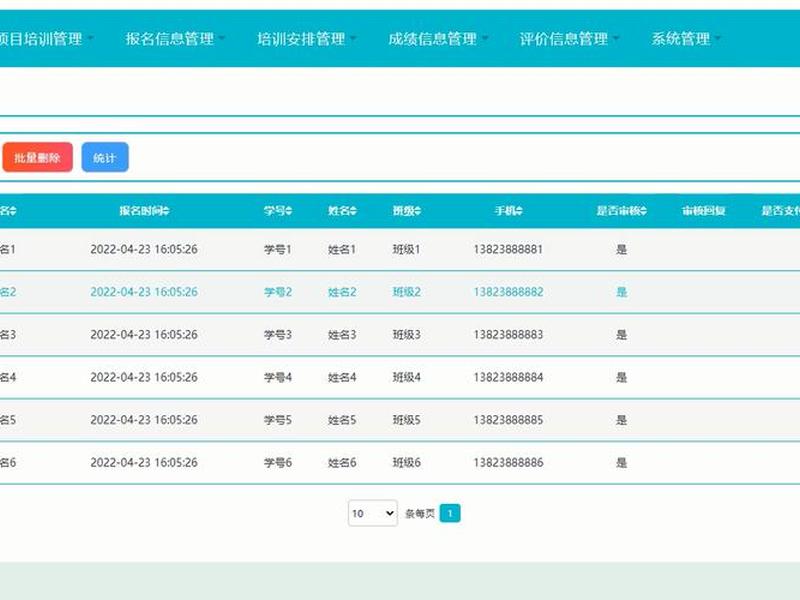Viewport: 800px width, 600px height.
Task: Open the 系统管理 menu
Action: coord(686,39)
